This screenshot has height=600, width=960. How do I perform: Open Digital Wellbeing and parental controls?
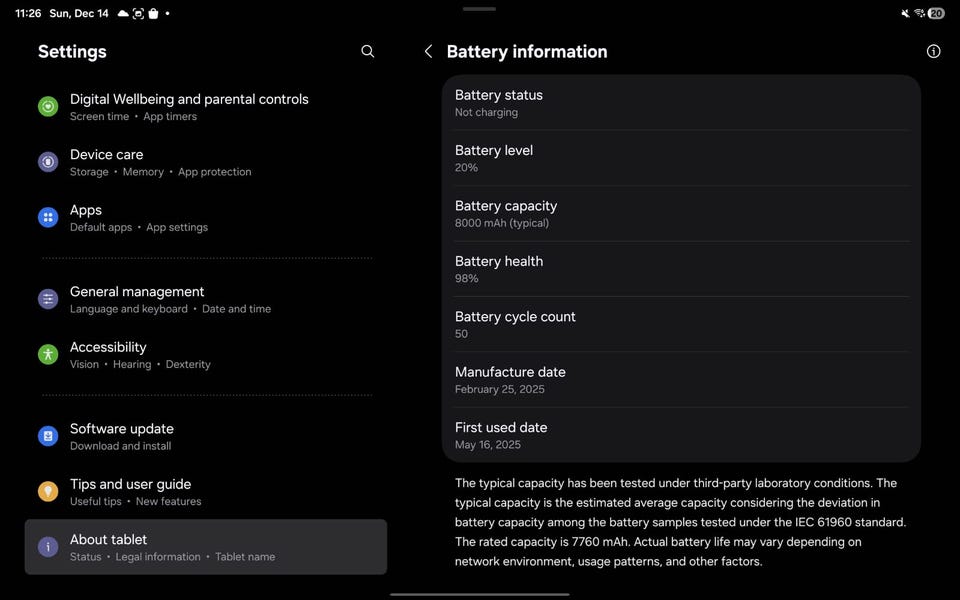tap(189, 106)
